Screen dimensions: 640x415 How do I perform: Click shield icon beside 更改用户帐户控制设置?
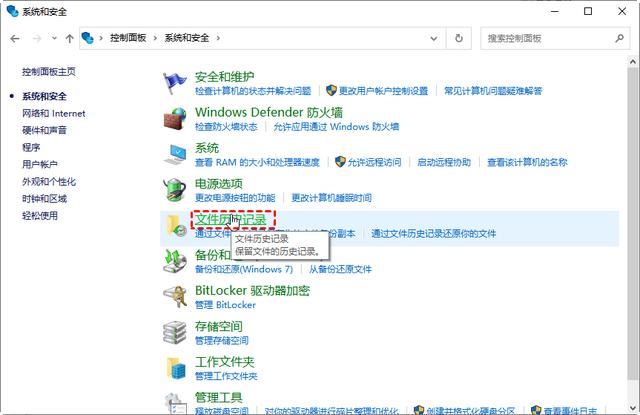pos(331,90)
